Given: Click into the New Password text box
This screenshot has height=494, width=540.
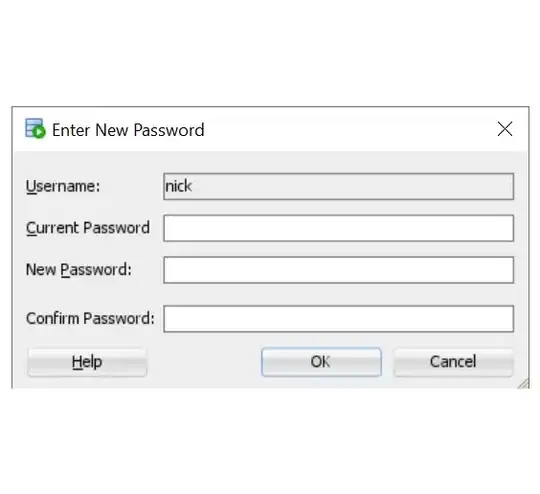Looking at the screenshot, I should point(339,270).
